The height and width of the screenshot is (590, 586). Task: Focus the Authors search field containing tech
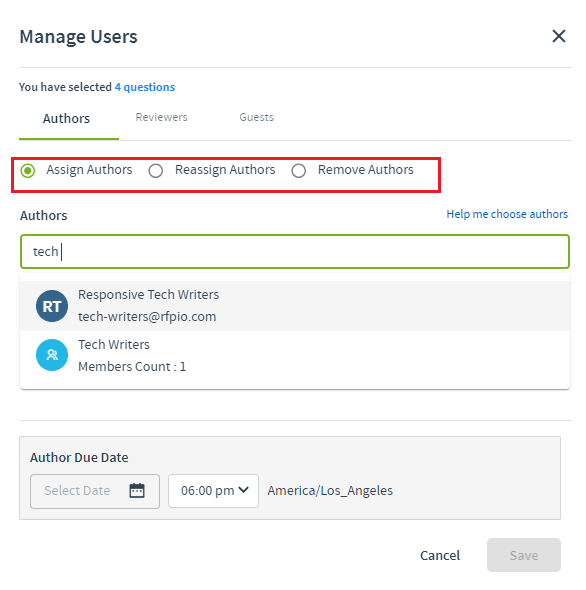[x=295, y=251]
